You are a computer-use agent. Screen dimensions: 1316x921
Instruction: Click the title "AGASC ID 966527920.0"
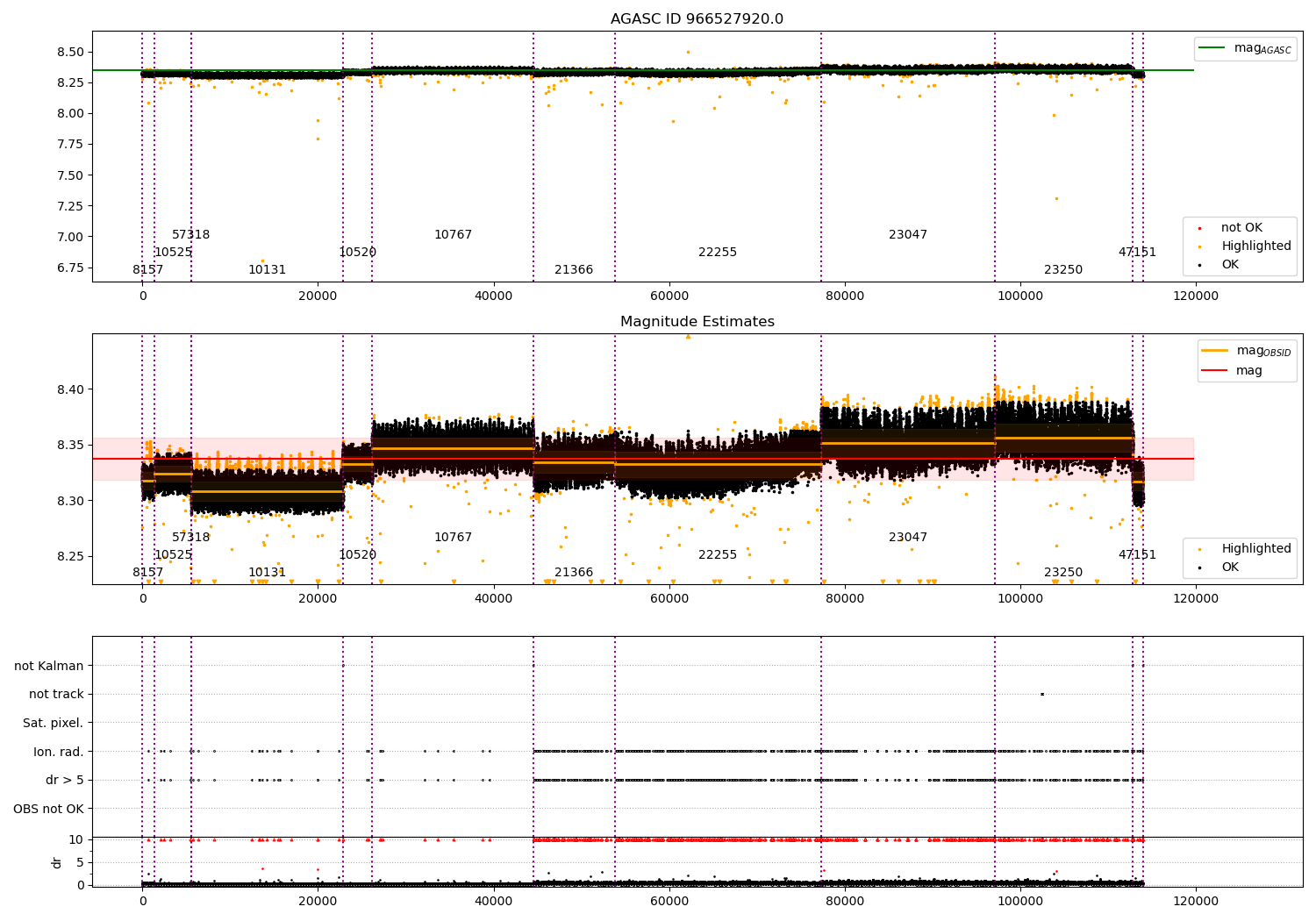(x=697, y=19)
